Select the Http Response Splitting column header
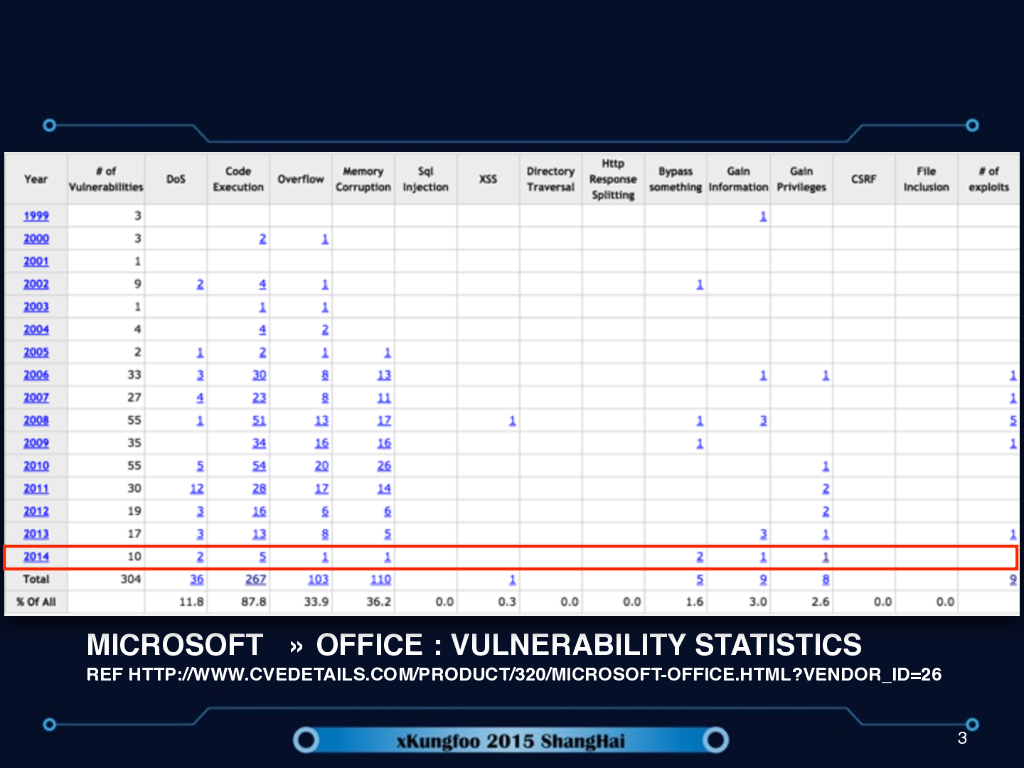 (x=613, y=179)
